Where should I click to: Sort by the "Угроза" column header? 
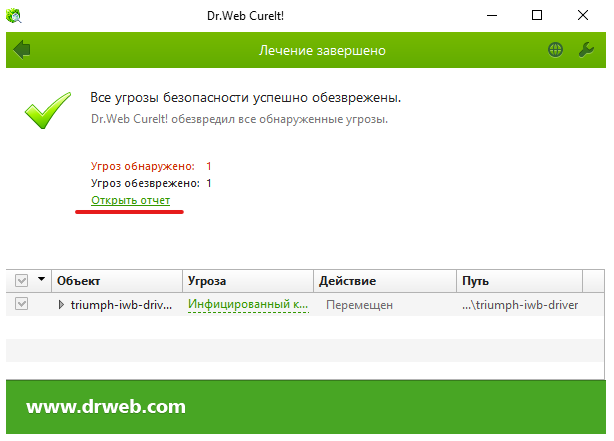[248, 281]
